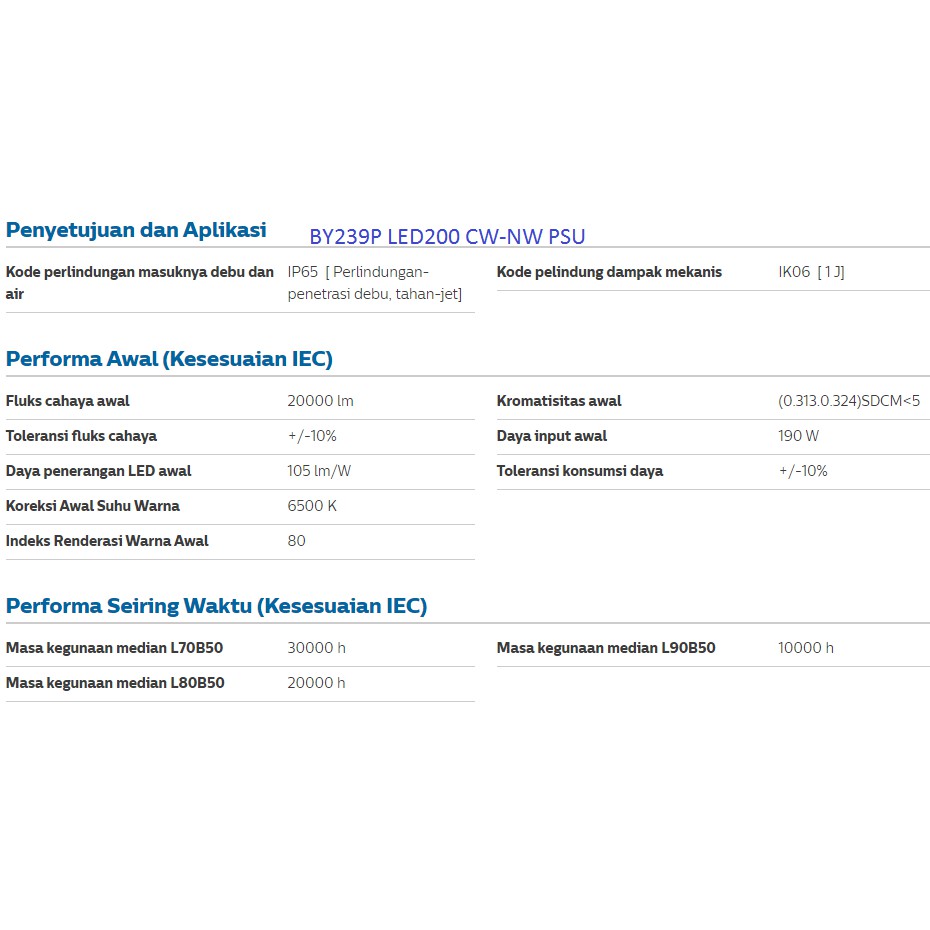
Task: Click the BY239P LED200 CW-NW PSU title
Action: [x=447, y=237]
